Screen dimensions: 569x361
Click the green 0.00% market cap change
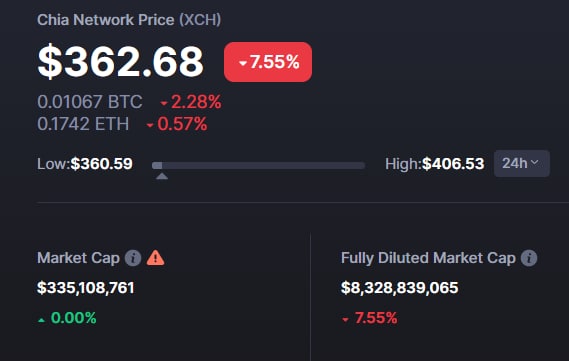pos(67,318)
